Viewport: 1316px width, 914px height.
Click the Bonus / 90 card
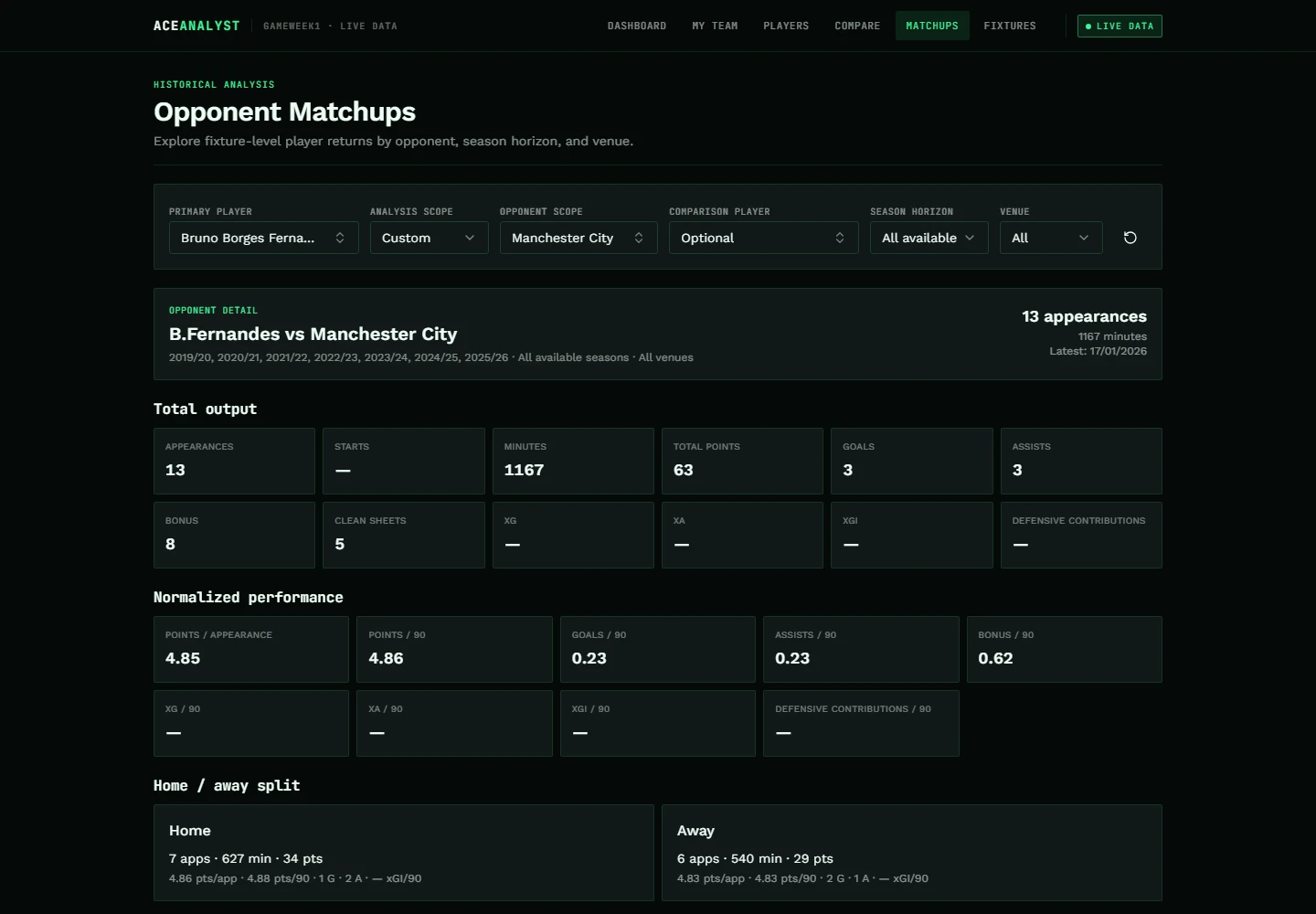tap(1065, 649)
